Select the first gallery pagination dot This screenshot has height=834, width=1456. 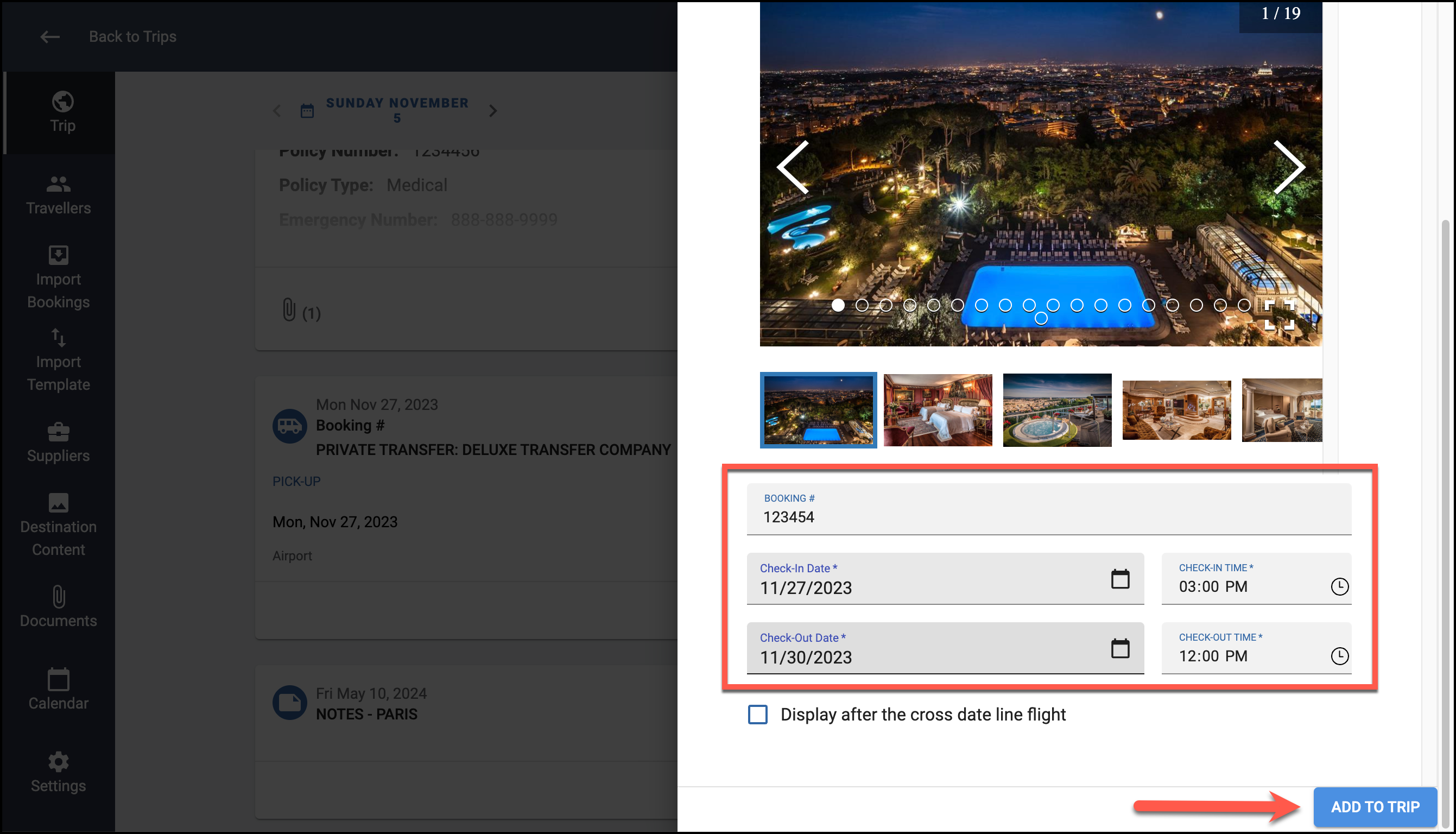pyautogui.click(x=838, y=305)
